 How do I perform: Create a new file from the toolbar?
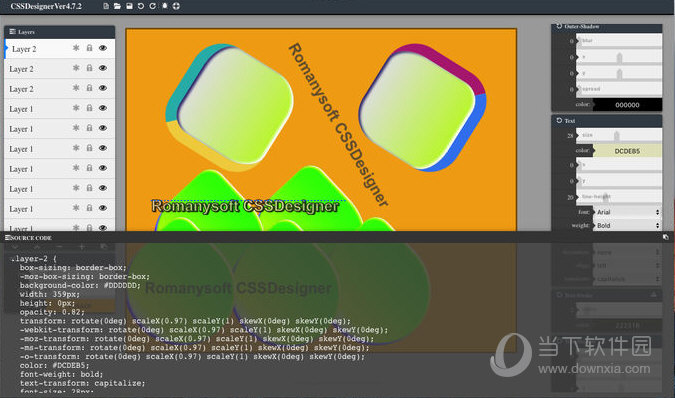pyautogui.click(x=106, y=6)
